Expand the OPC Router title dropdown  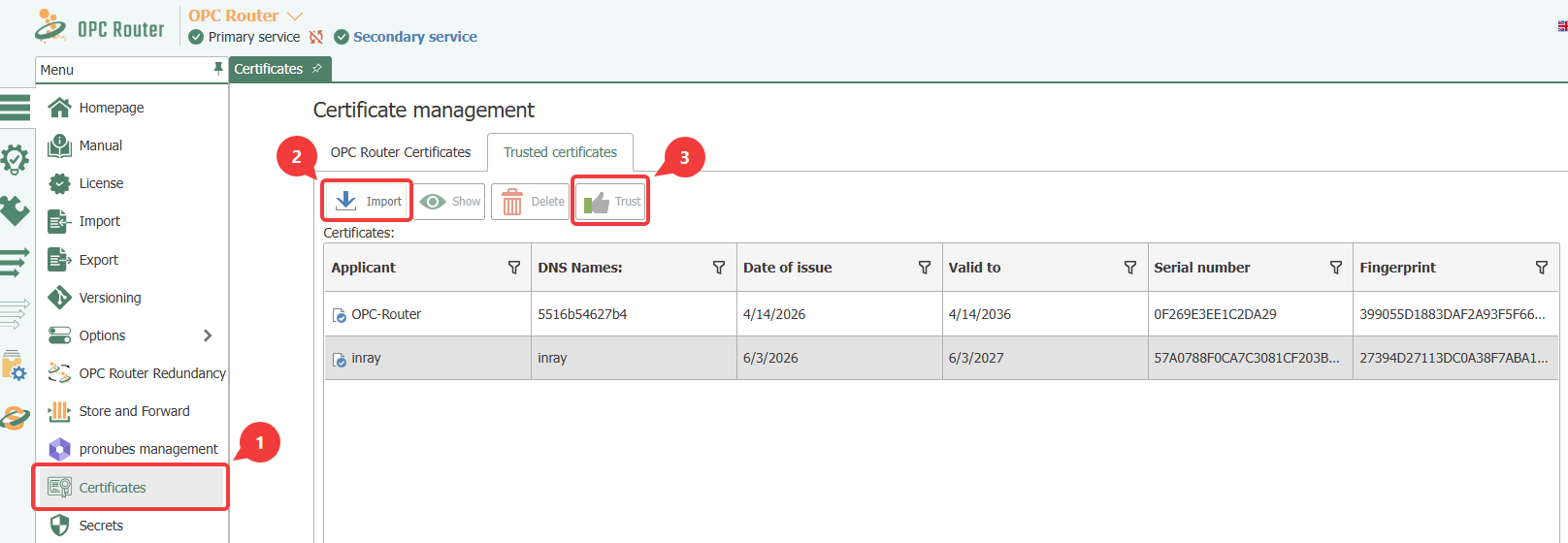coord(296,16)
